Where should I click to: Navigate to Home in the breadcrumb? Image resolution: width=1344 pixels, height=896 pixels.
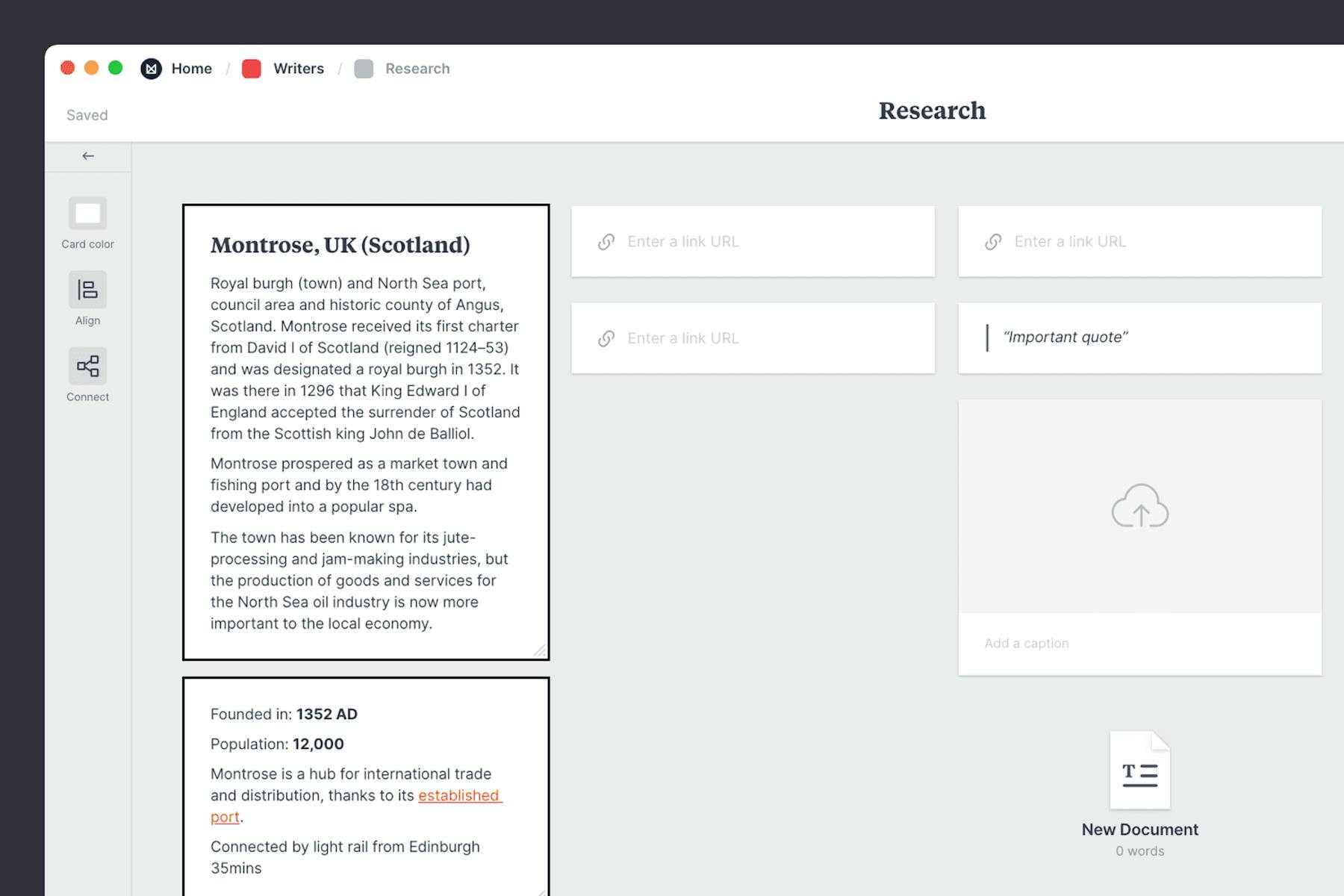pos(191,69)
